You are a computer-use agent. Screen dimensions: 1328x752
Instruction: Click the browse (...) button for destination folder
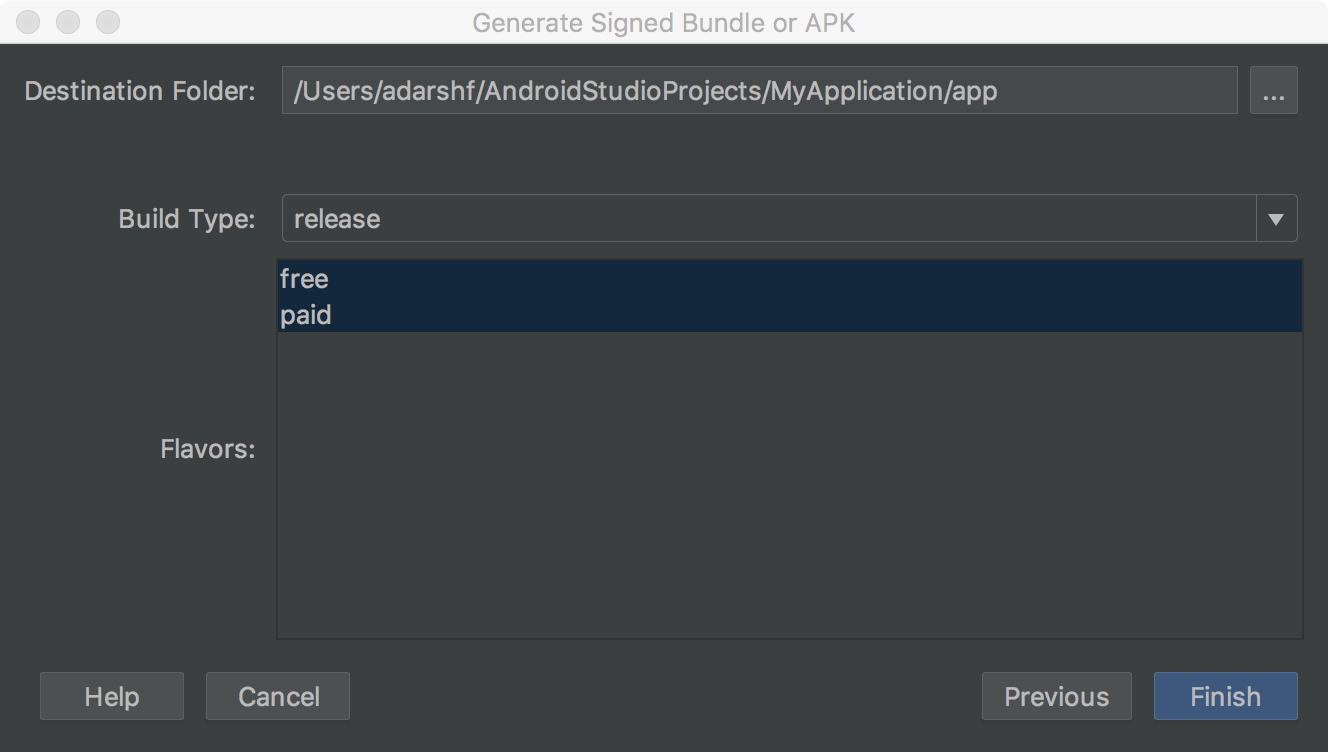tap(1273, 91)
